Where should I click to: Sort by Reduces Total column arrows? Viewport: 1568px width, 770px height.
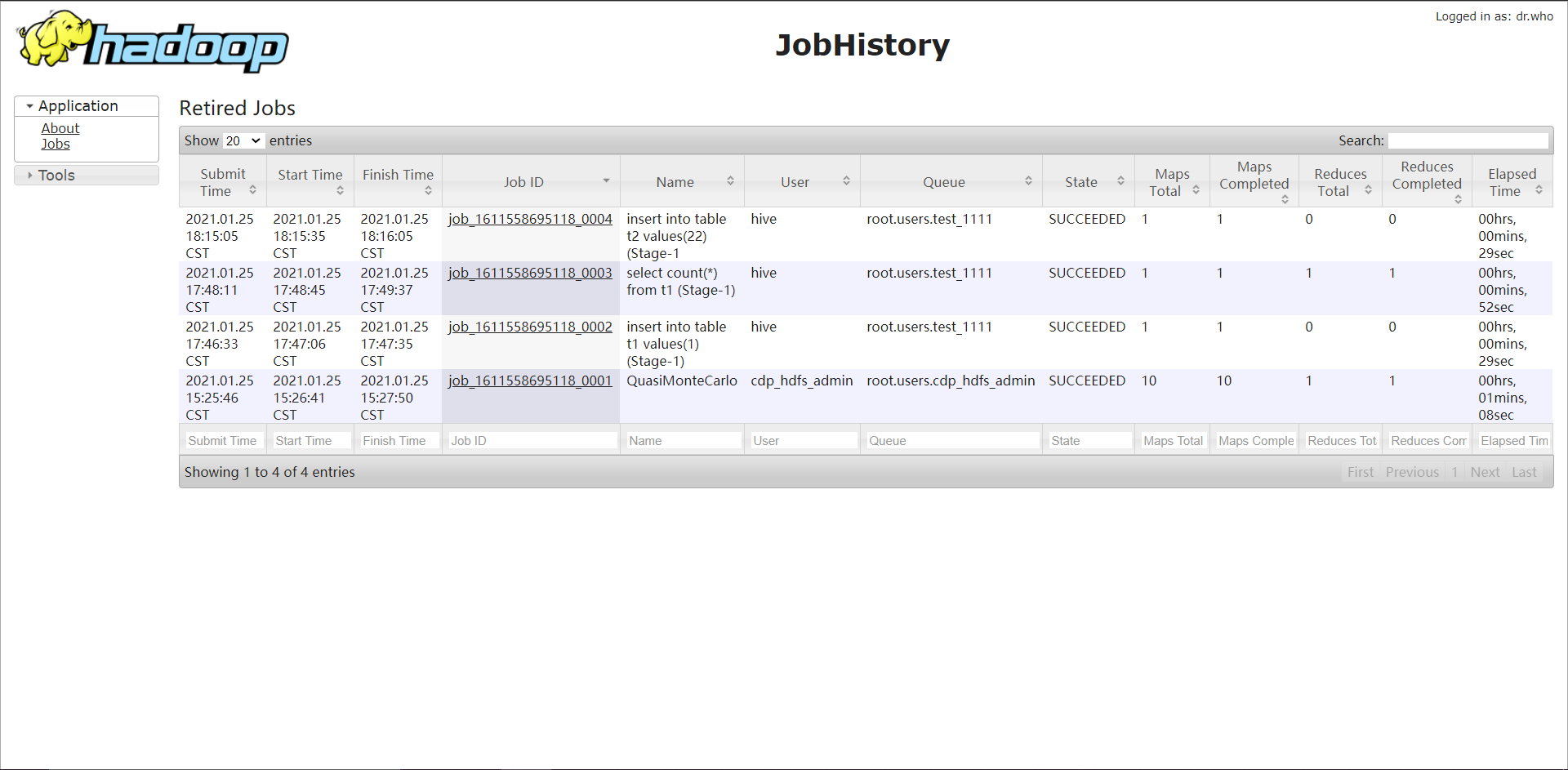click(1368, 190)
